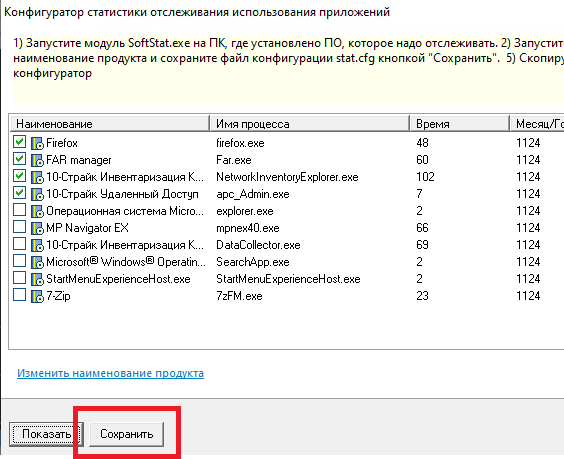Select the Microsoft® Windows® Operatin... name
The image size is (564, 459).
click(126, 262)
